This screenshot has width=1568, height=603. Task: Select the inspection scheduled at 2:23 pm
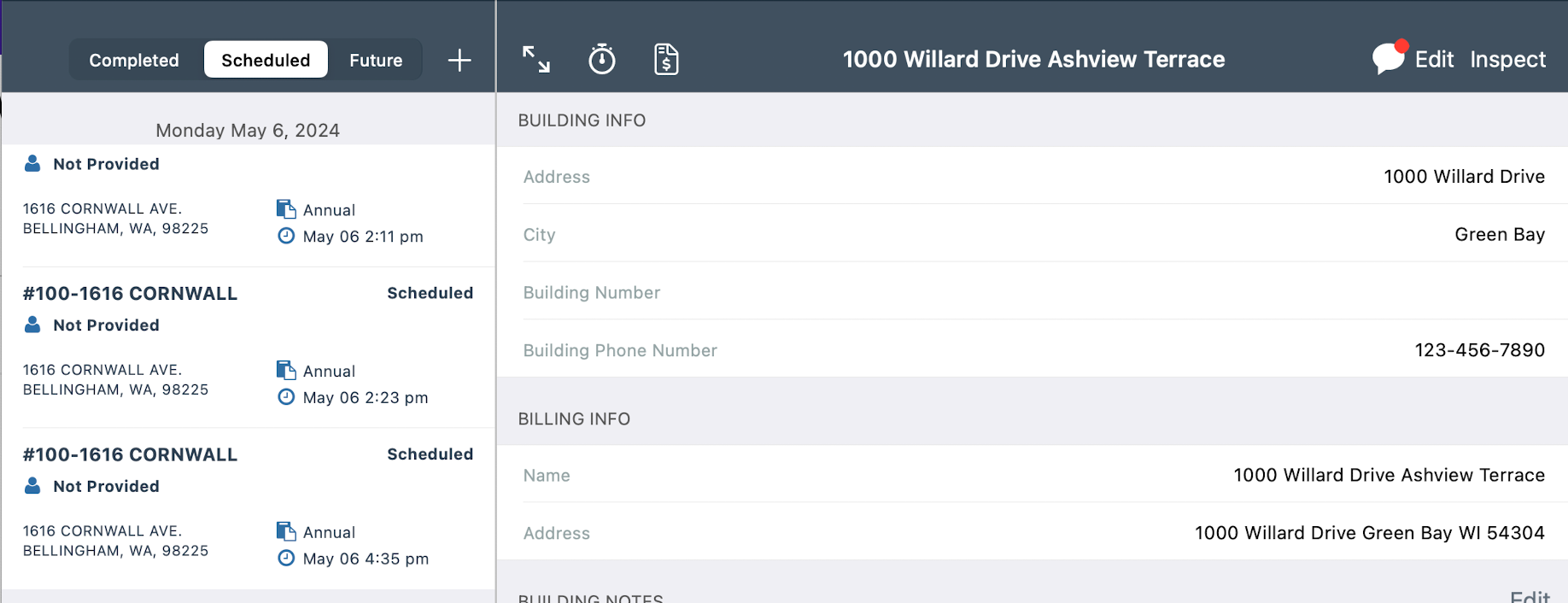[248, 348]
